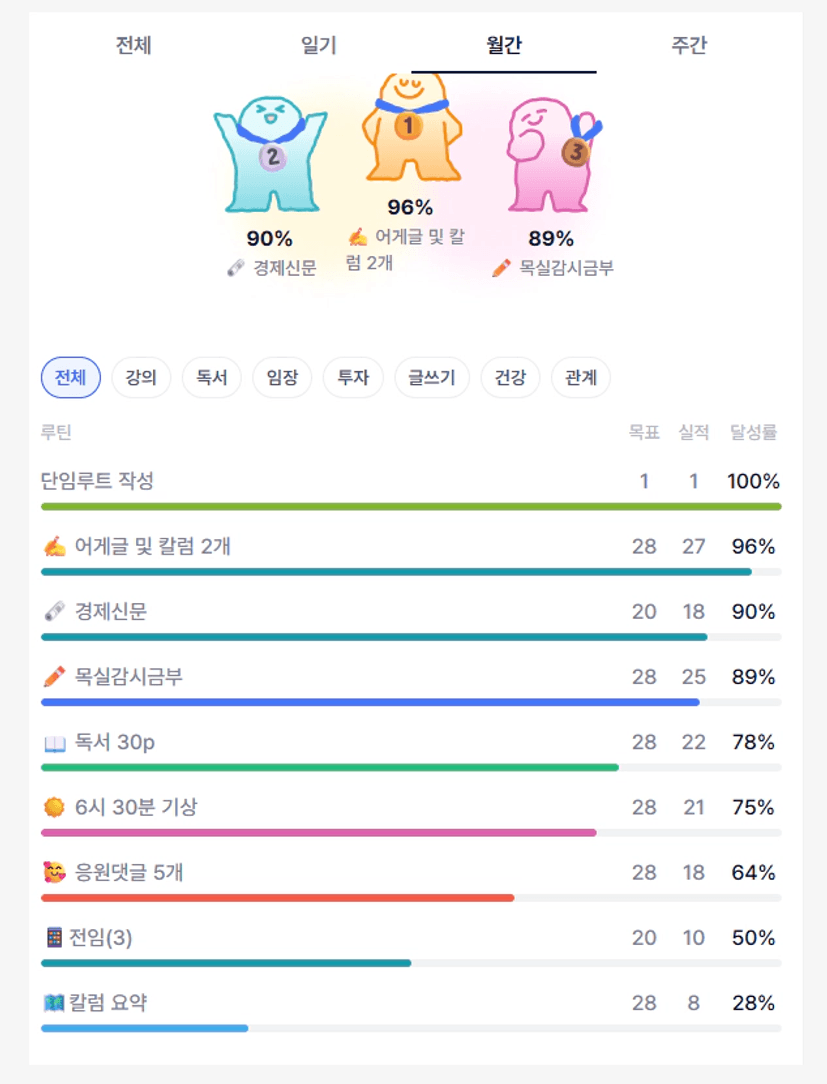Open the 일기 tab
The height and width of the screenshot is (1084, 827).
pyautogui.click(x=319, y=45)
